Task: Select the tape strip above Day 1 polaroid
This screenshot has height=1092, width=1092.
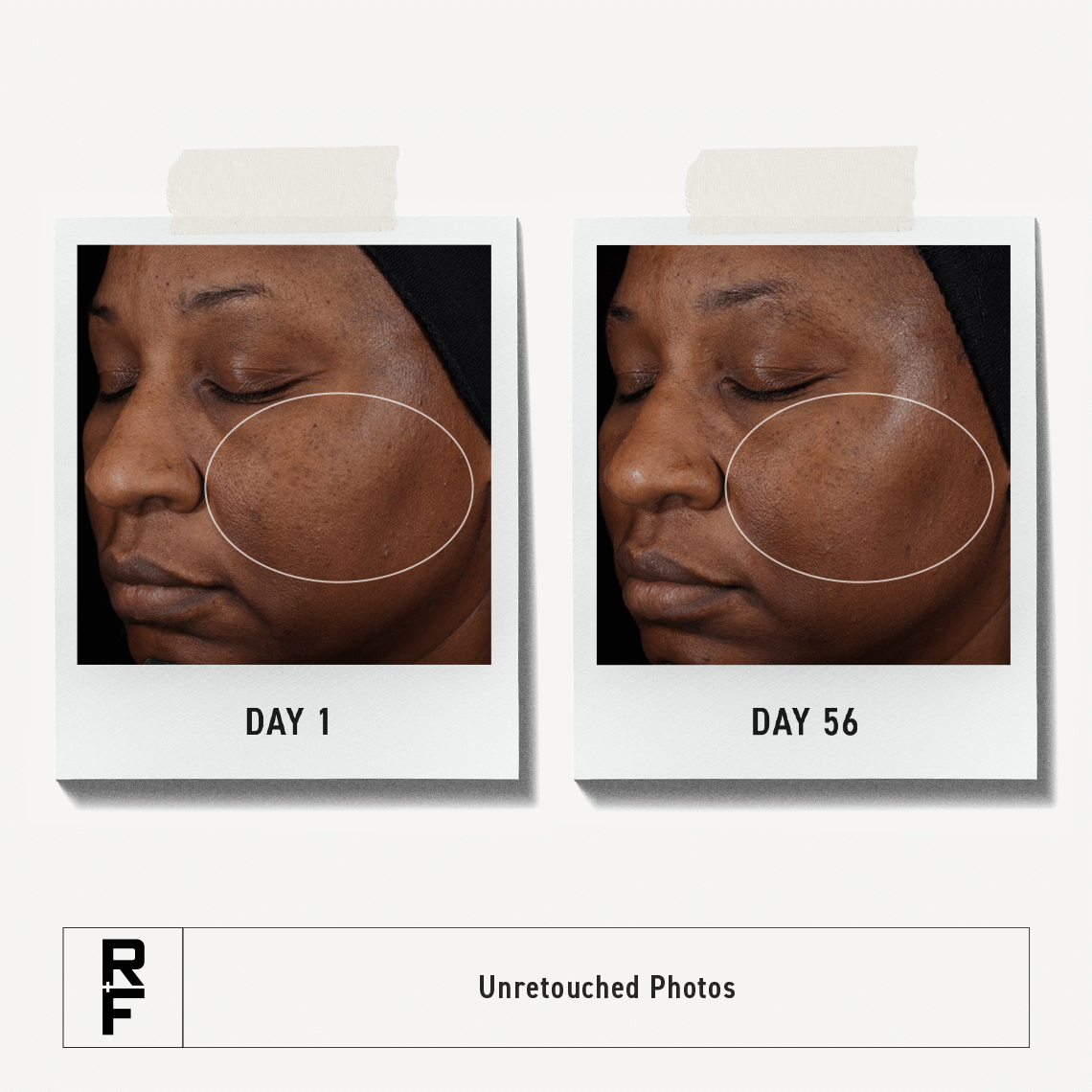Action: (284, 190)
